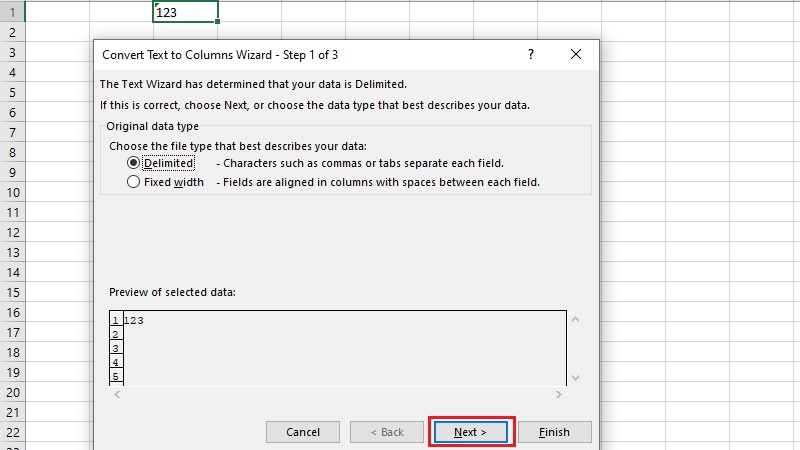Select row 1 header in the sheet
The width and height of the screenshot is (800, 450).
coord(12,12)
